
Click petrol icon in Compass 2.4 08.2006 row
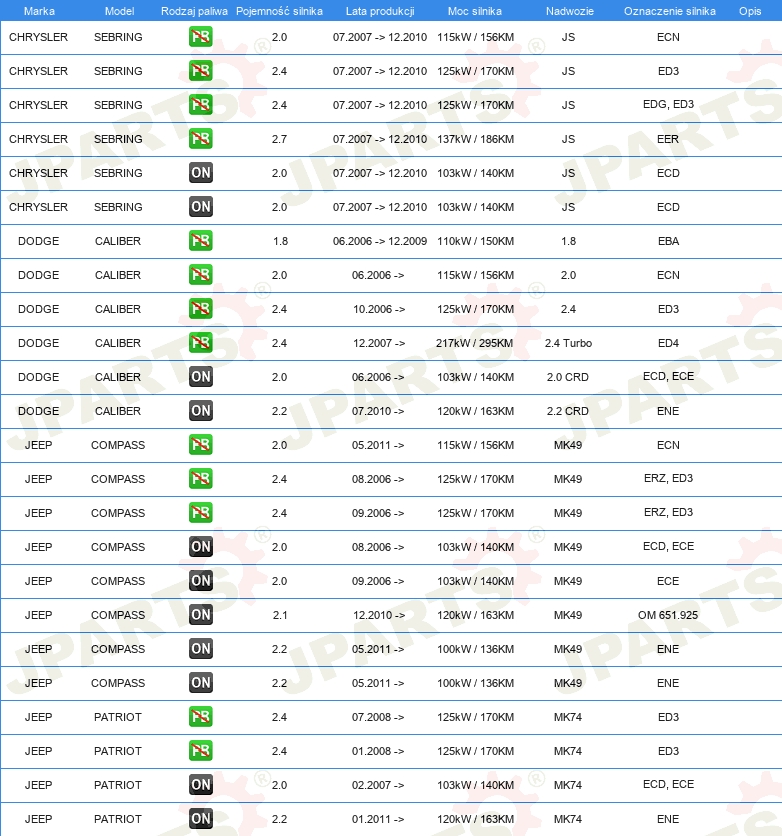200,478
